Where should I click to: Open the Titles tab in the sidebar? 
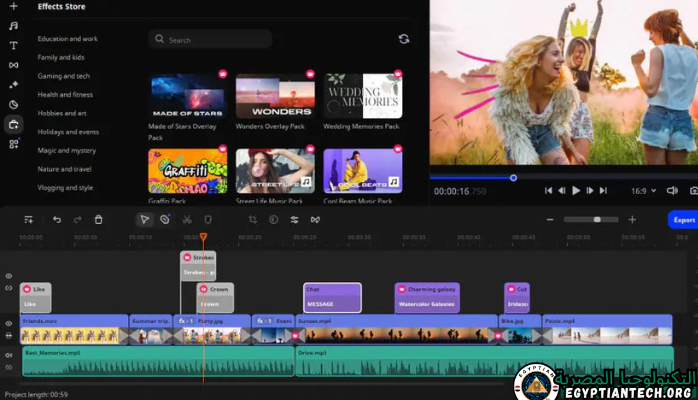point(13,46)
